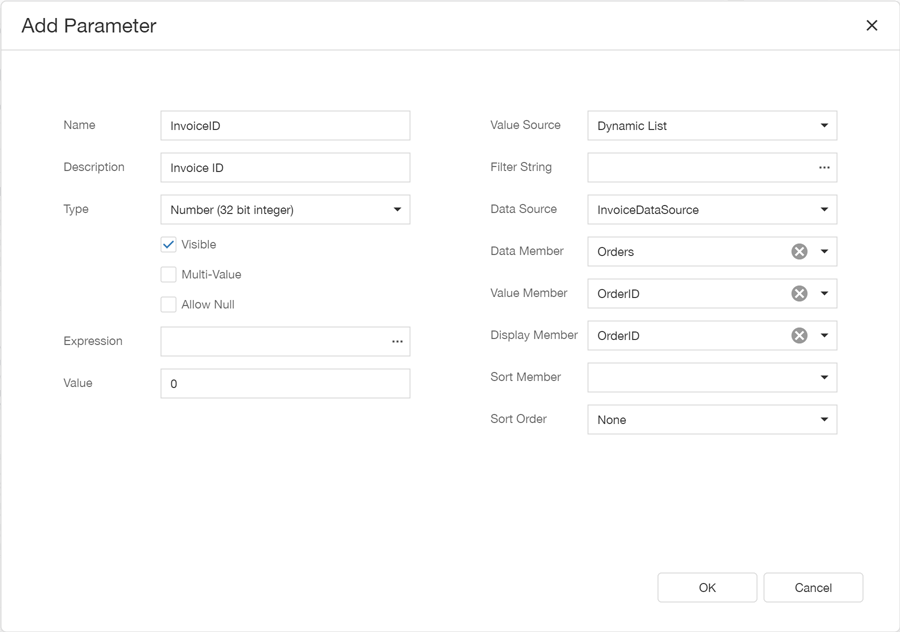900x632 pixels.
Task: Click the Sort Order dropdown arrow
Action: (x=824, y=419)
